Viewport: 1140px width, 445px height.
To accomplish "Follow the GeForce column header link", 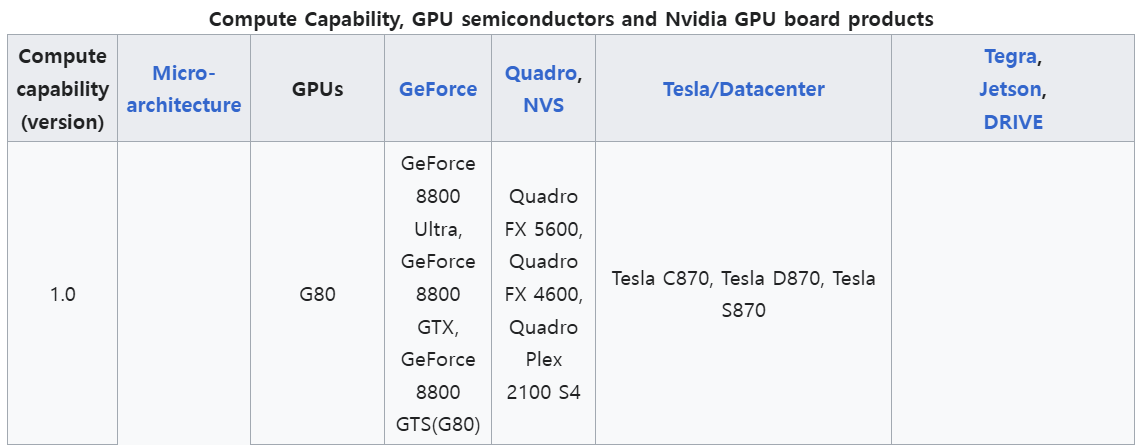I will point(438,89).
